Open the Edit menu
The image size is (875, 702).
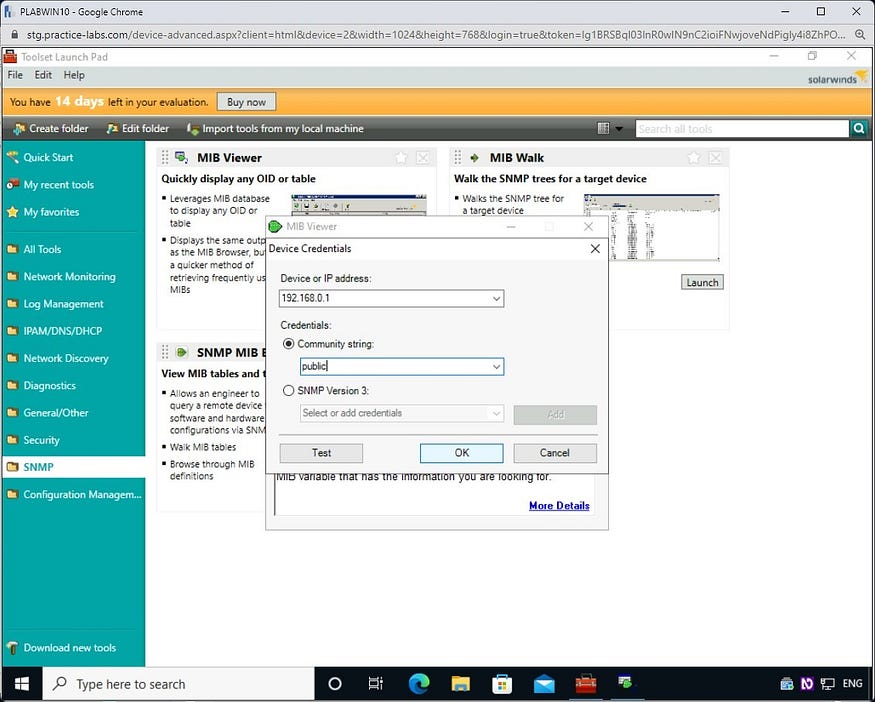click(43, 75)
